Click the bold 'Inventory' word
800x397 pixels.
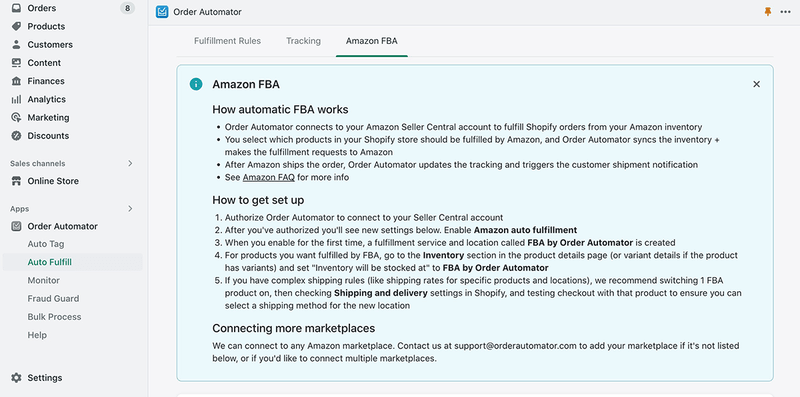pos(443,255)
